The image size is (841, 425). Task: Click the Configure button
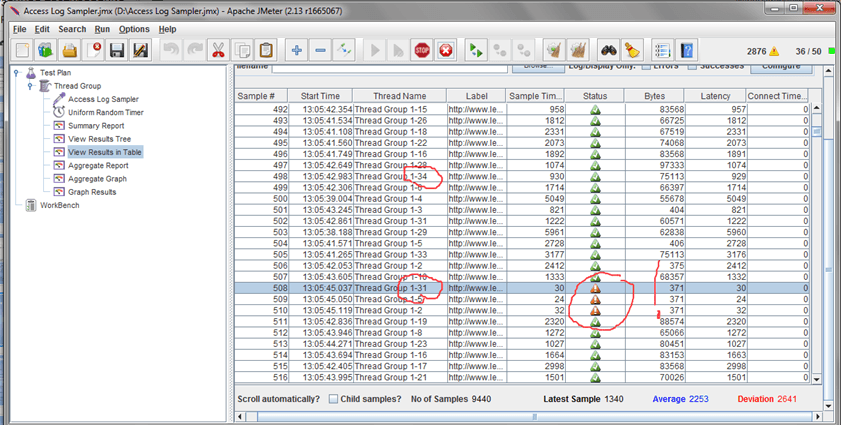(x=781, y=67)
